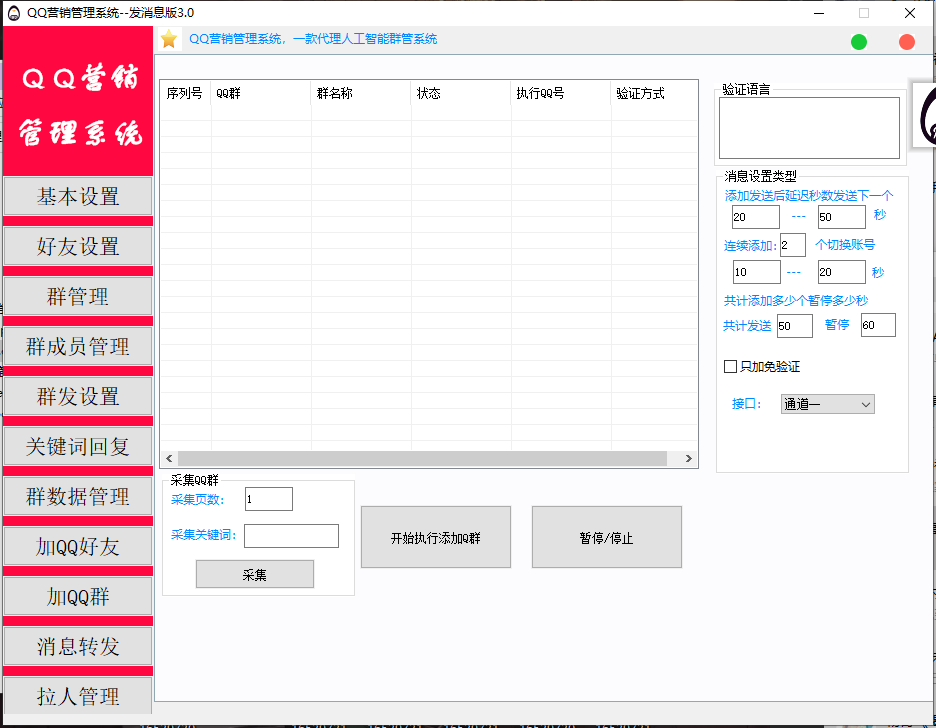936x728 pixels.
Task: Click the 验证方式 column header
Action: (654, 93)
